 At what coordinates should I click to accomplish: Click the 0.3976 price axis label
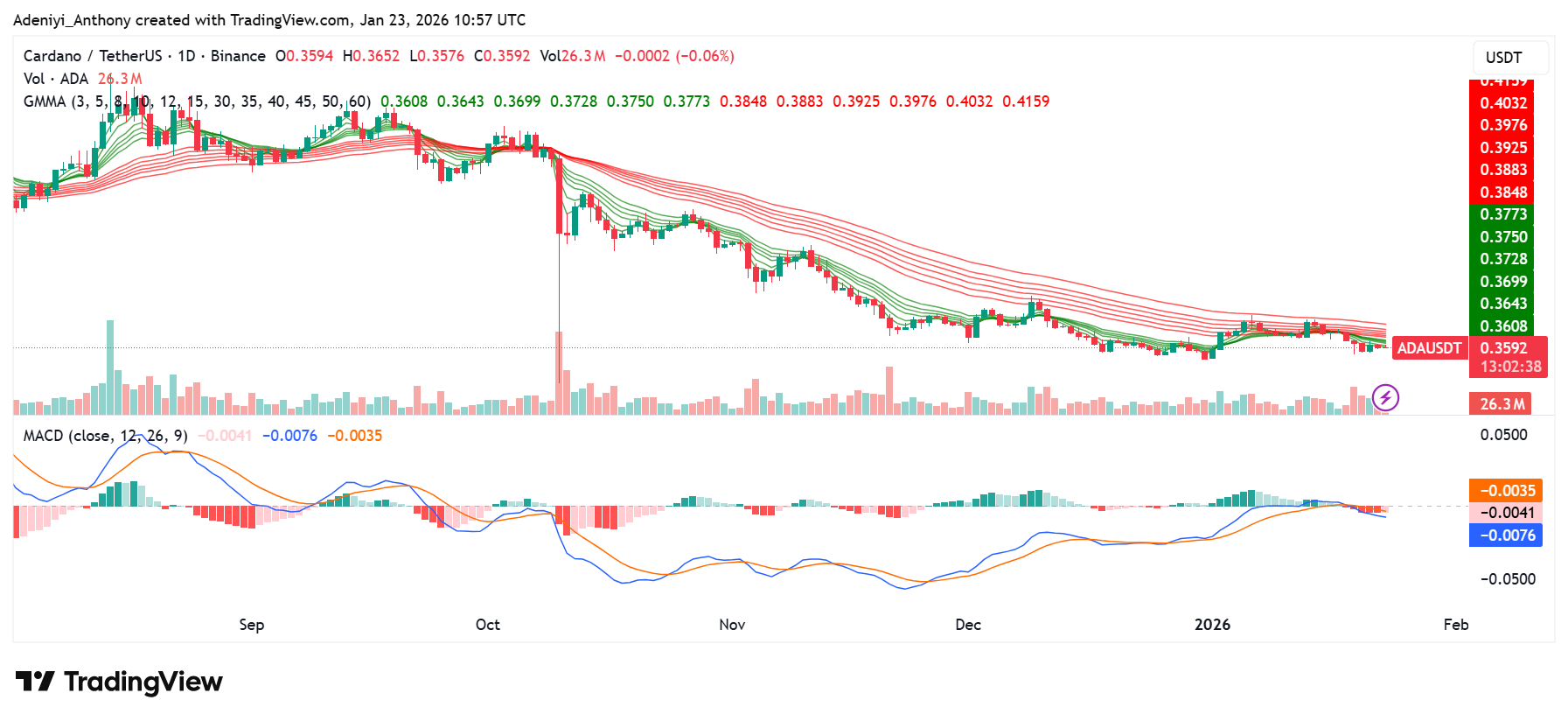coord(1503,125)
